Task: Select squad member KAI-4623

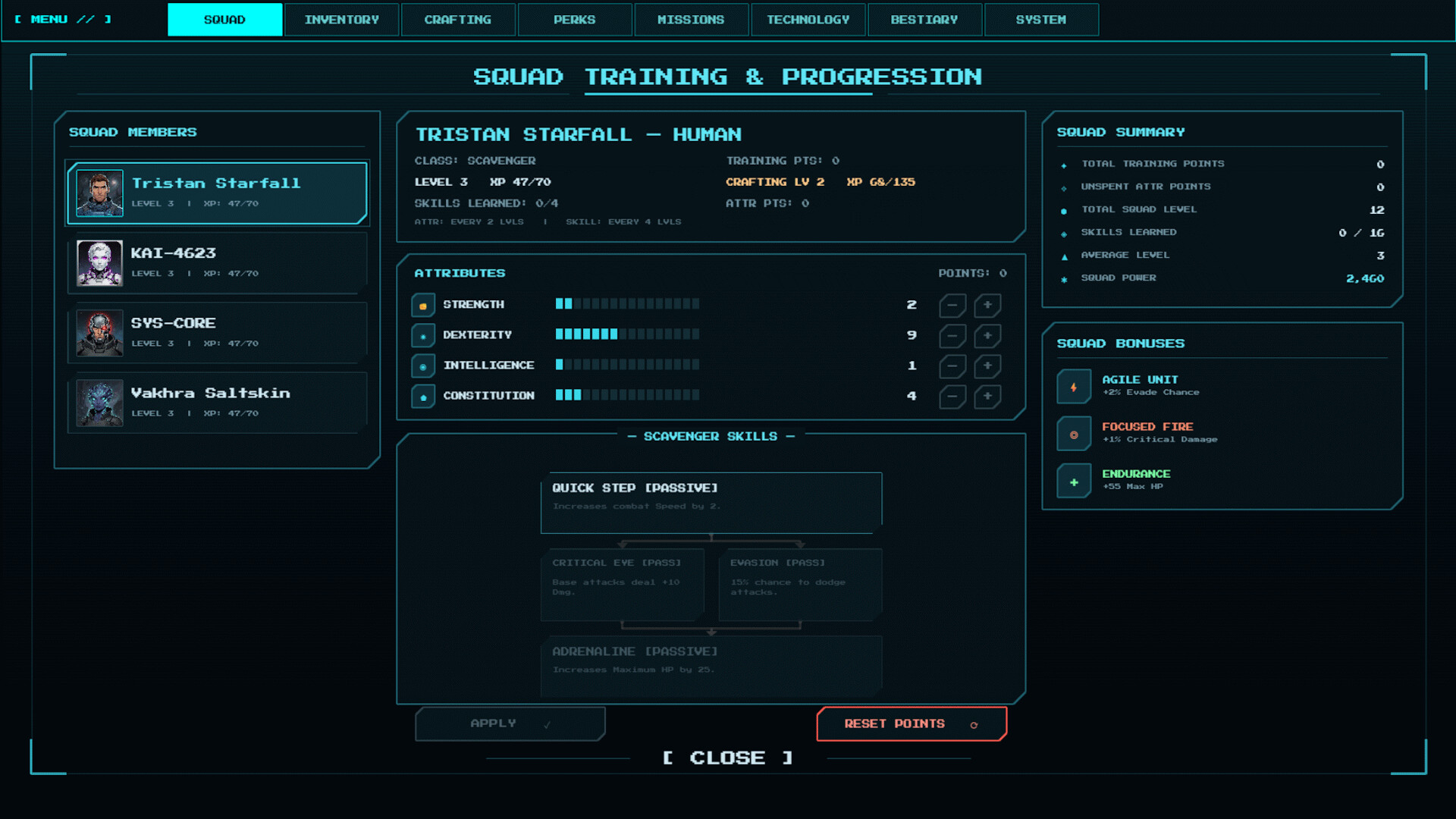Action: pyautogui.click(x=218, y=262)
